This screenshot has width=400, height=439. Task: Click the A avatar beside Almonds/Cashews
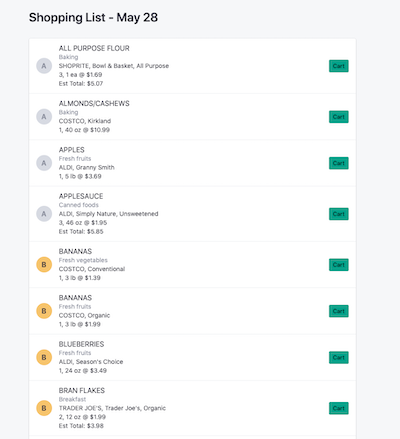point(44,117)
